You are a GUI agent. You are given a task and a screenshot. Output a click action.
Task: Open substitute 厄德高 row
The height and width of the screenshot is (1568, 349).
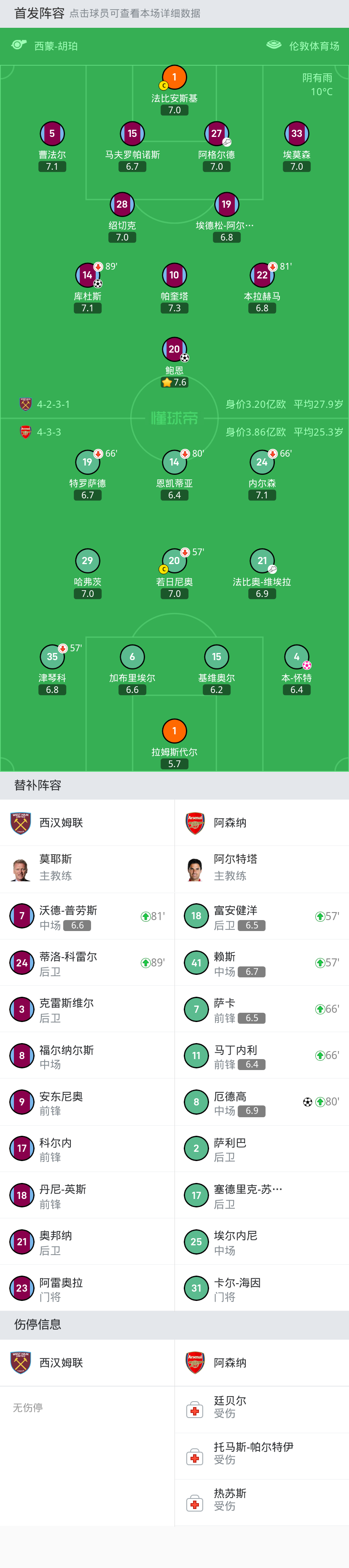coord(262,1102)
